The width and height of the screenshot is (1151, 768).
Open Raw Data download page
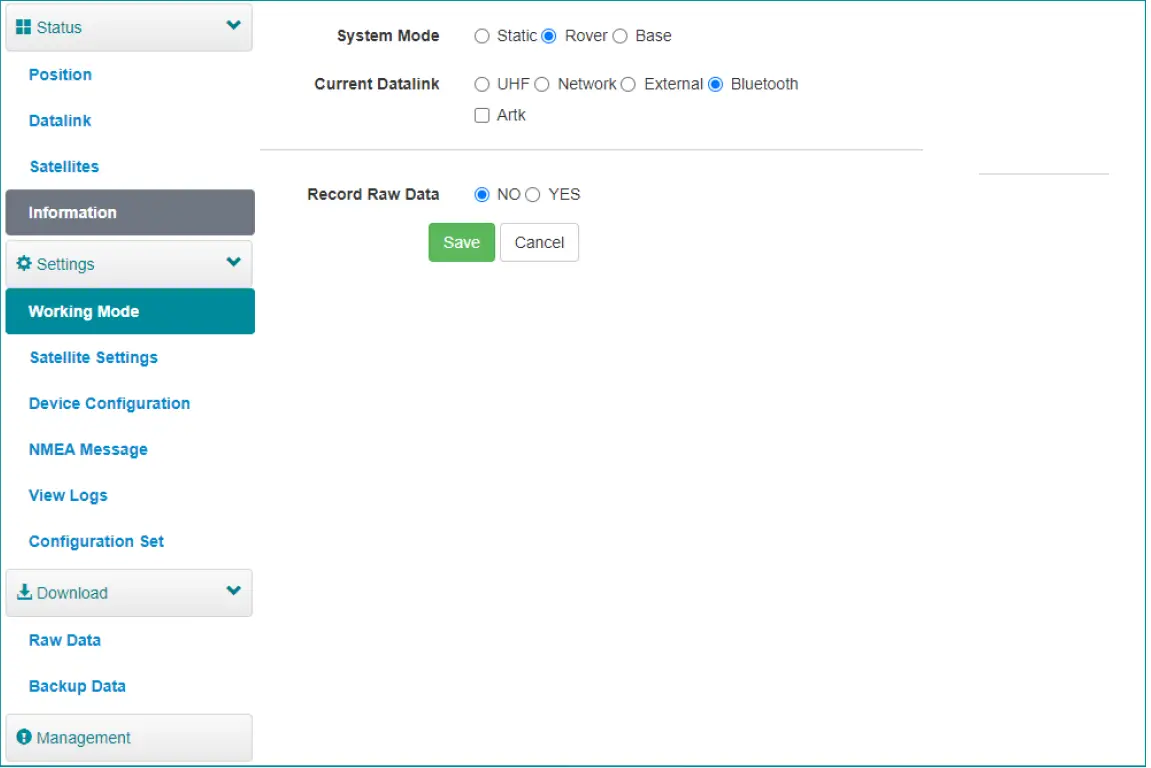click(65, 640)
